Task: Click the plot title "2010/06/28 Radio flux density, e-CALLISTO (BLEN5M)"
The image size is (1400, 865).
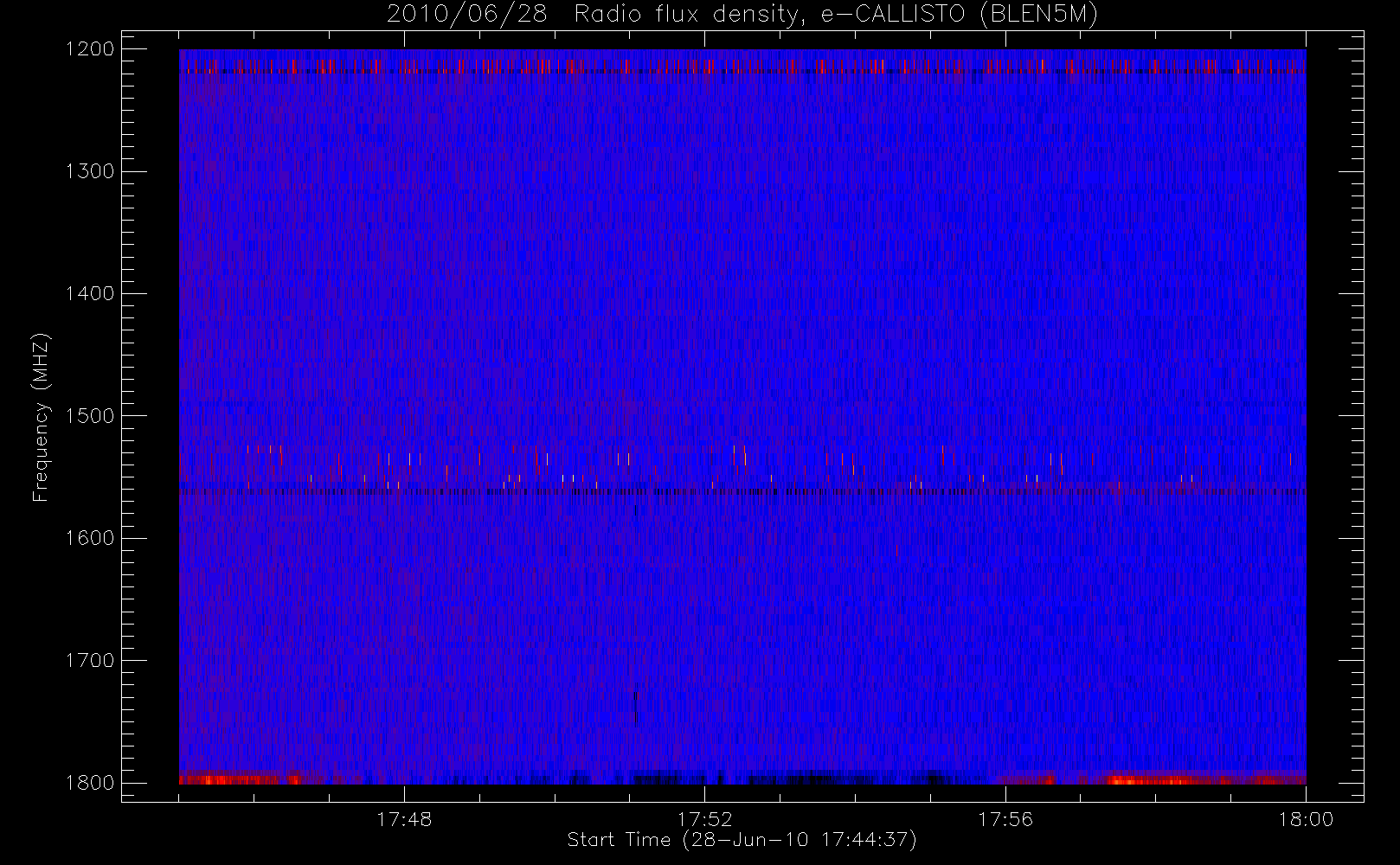Action: [x=742, y=15]
